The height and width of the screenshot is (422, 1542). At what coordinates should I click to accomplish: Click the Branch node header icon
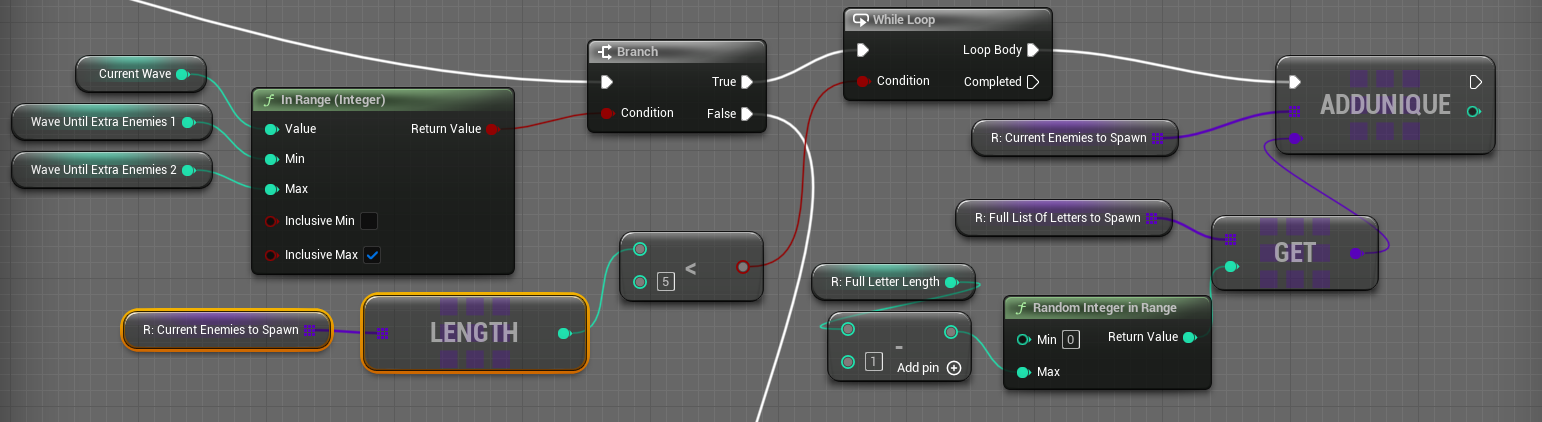(x=604, y=52)
